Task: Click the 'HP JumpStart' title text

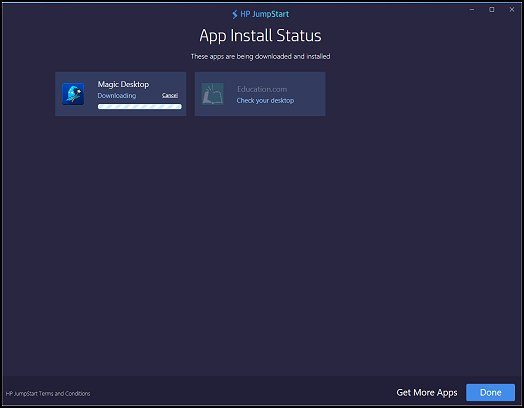Action: tap(264, 14)
